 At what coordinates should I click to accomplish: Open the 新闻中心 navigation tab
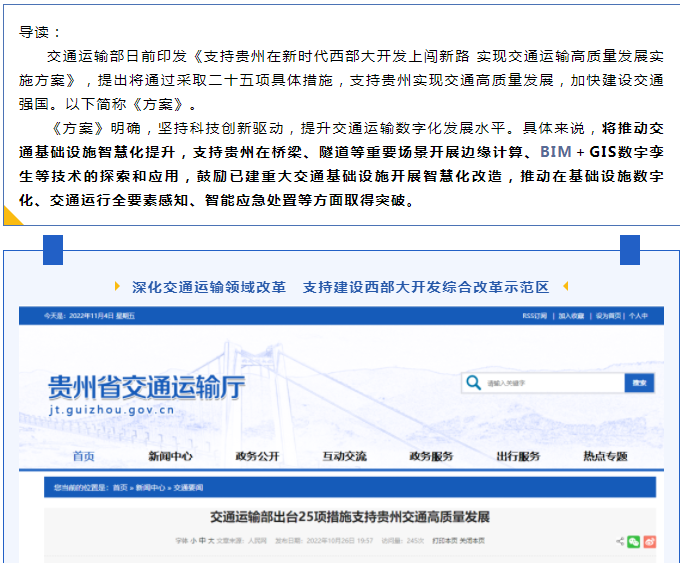[x=170, y=457]
